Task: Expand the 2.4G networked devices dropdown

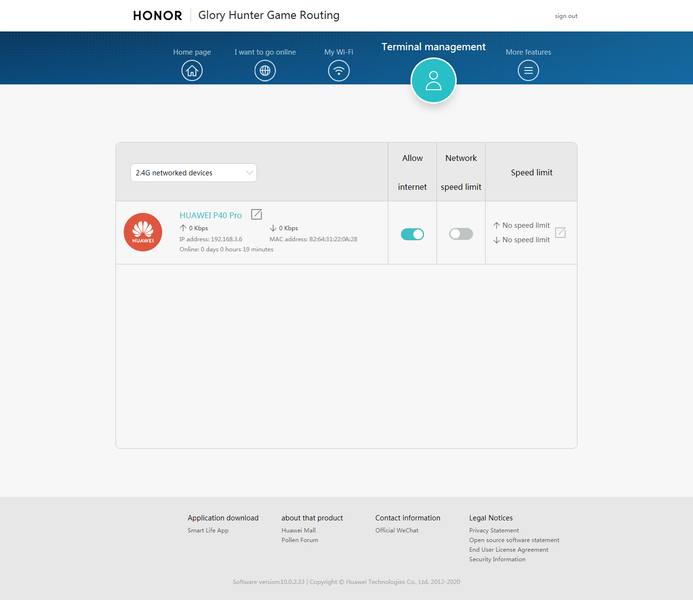Action: tap(194, 173)
